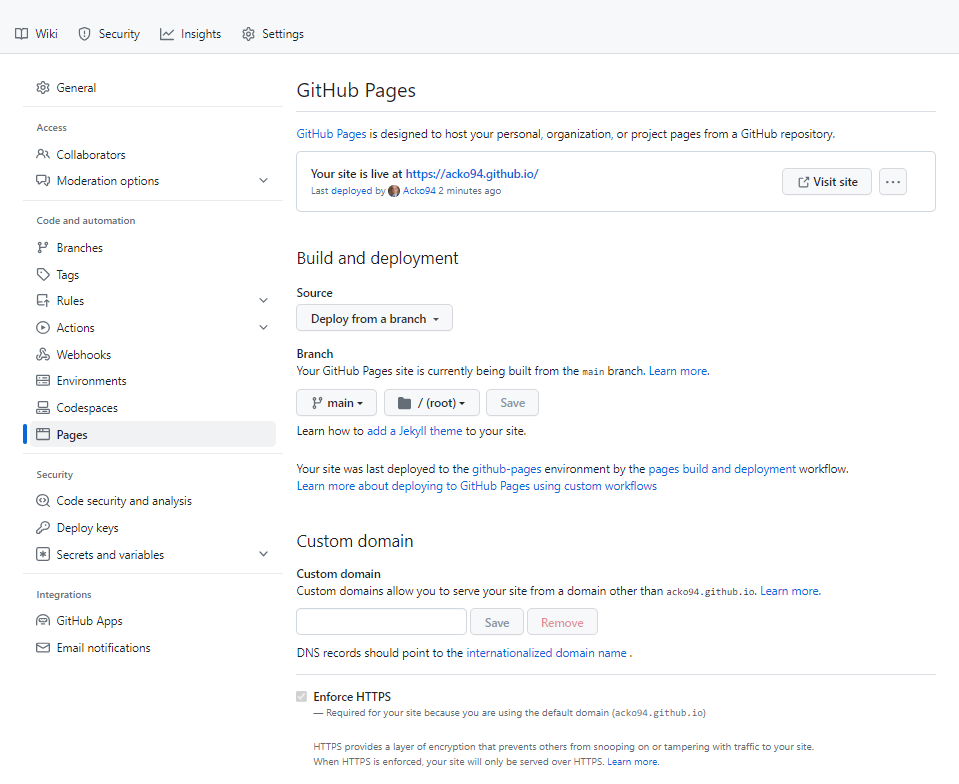959x784 pixels.
Task: Click the Environments server icon
Action: [x=43, y=380]
